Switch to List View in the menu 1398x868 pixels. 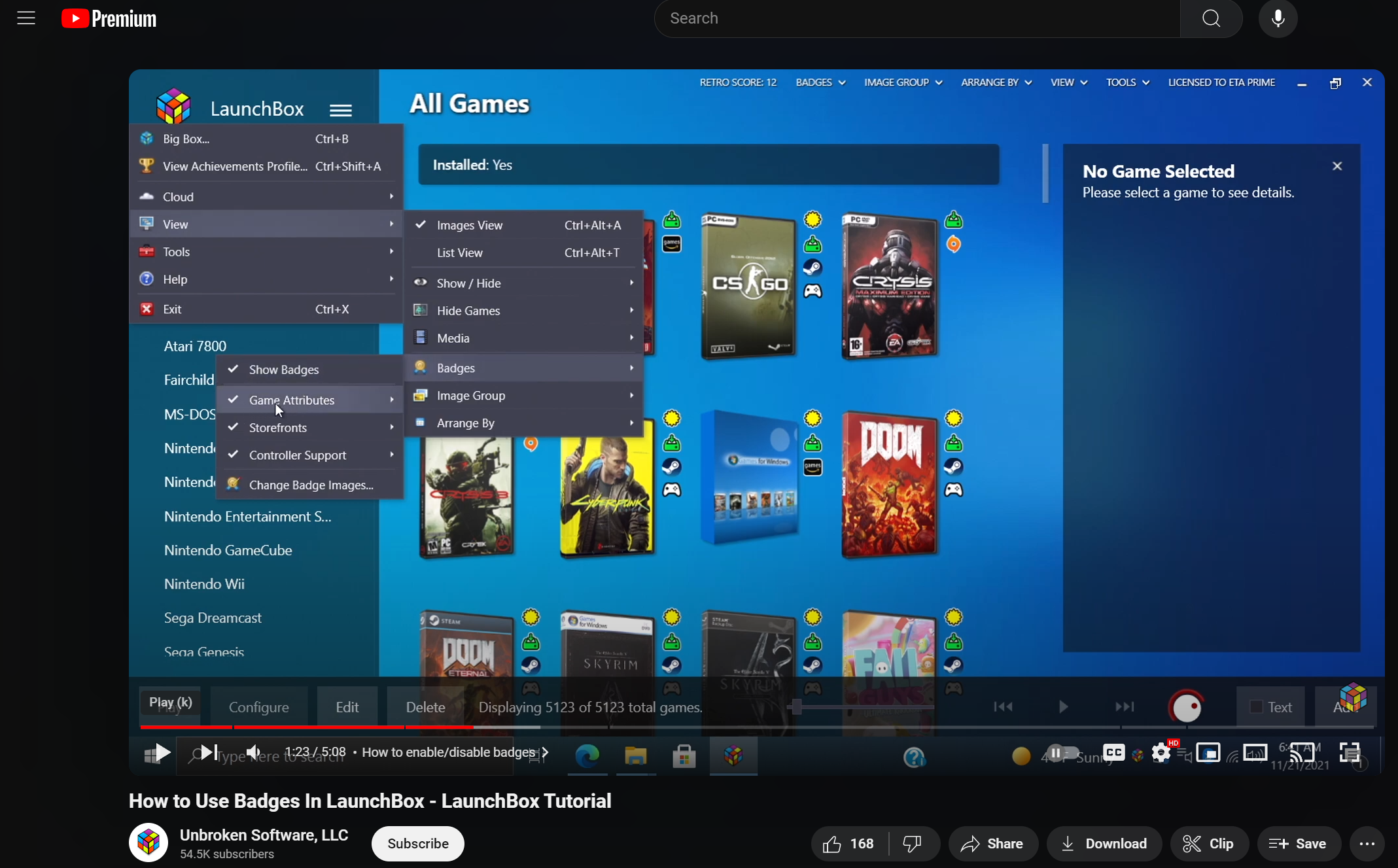(x=523, y=253)
